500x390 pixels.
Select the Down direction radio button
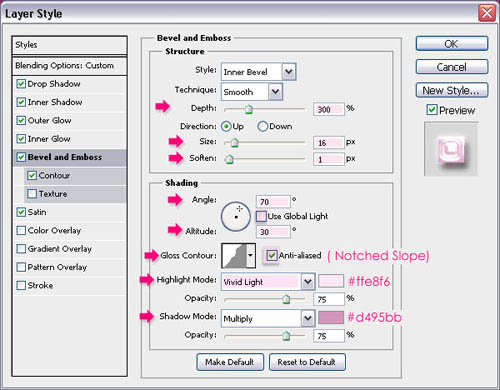pyautogui.click(x=263, y=126)
